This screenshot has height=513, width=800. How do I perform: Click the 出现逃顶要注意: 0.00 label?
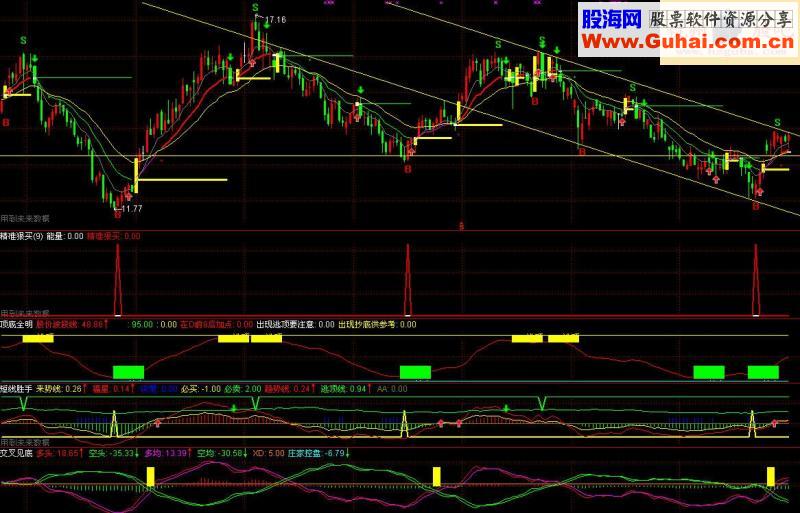pos(295,324)
